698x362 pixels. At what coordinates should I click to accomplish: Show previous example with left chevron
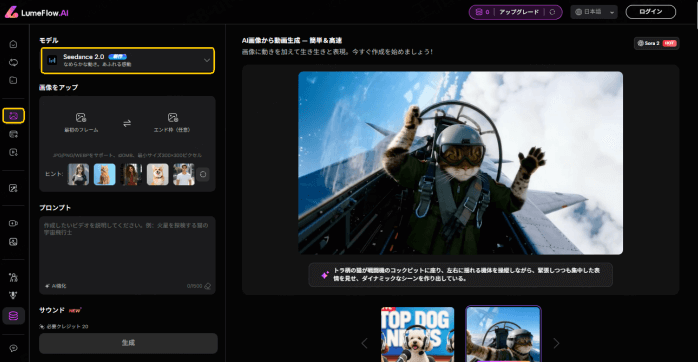[364, 343]
